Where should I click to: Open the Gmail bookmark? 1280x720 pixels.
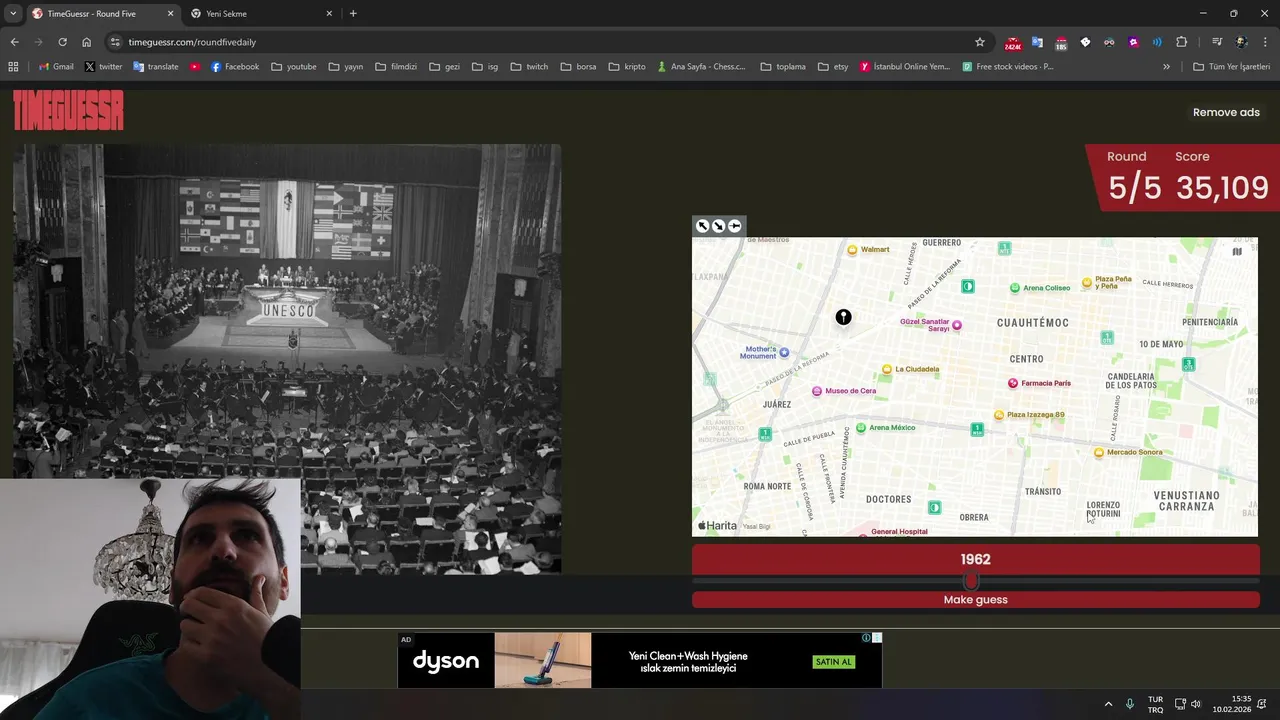pyautogui.click(x=56, y=66)
